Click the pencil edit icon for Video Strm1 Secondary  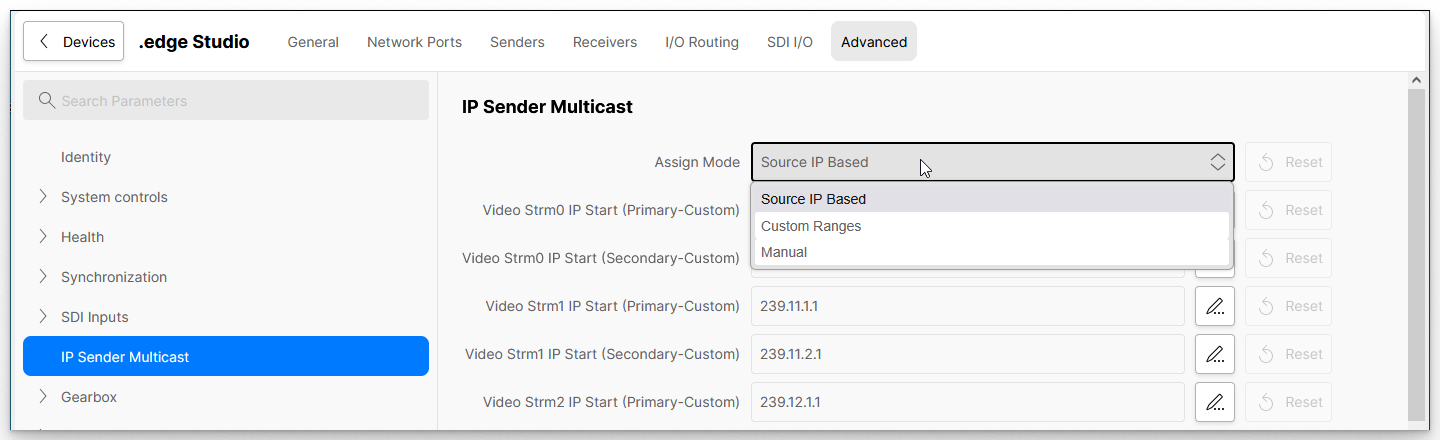(x=1214, y=354)
